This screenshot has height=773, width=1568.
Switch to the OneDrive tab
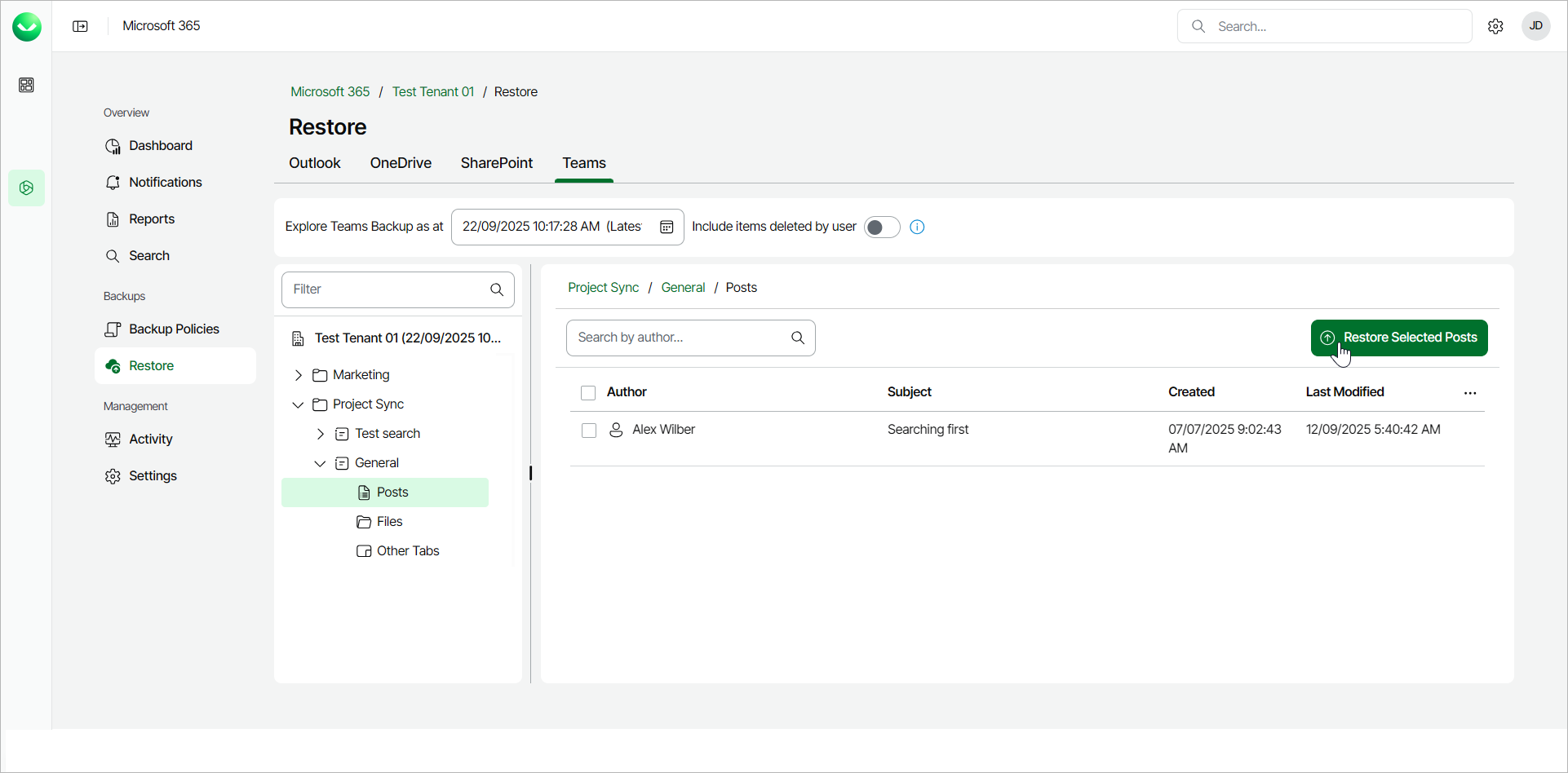401,163
